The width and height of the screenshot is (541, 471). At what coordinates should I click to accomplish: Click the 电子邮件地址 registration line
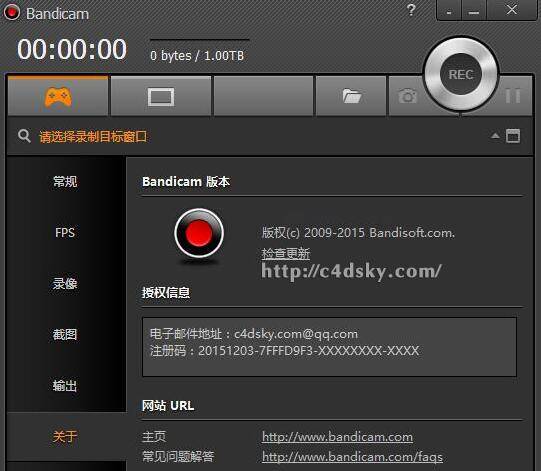tap(254, 334)
